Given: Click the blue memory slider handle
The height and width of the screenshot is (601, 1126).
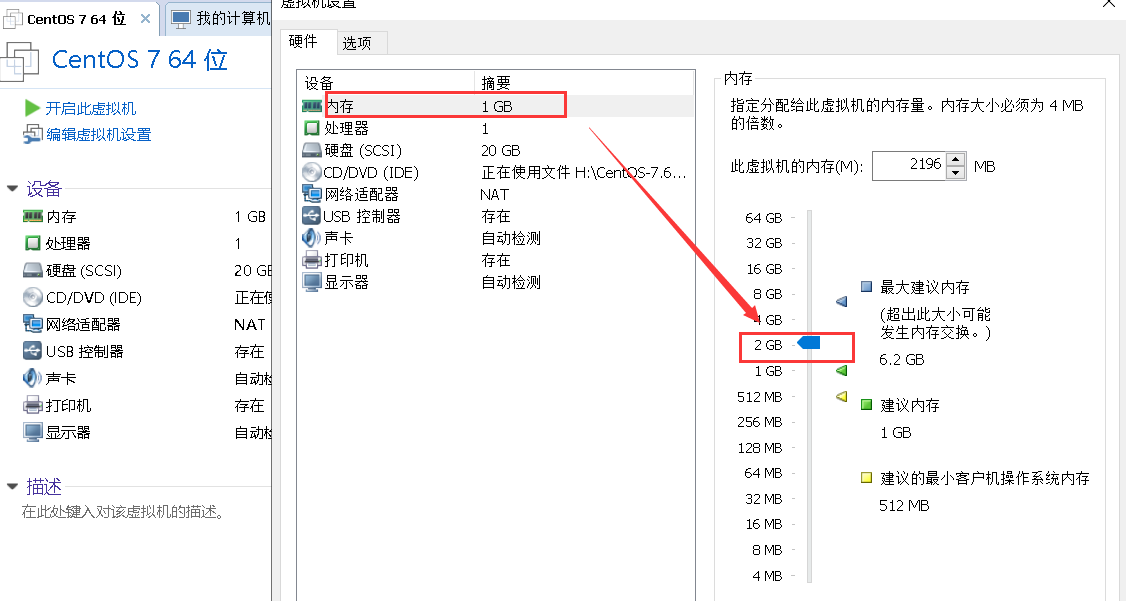Looking at the screenshot, I should coord(809,343).
